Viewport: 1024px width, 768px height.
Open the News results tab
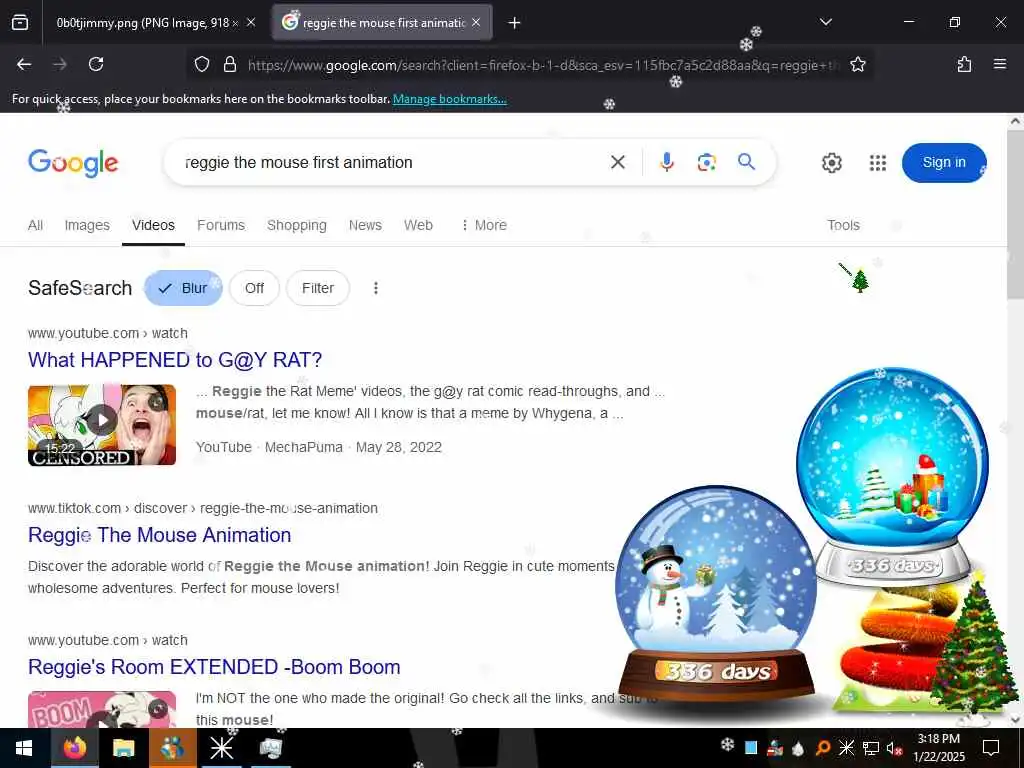pos(365,225)
